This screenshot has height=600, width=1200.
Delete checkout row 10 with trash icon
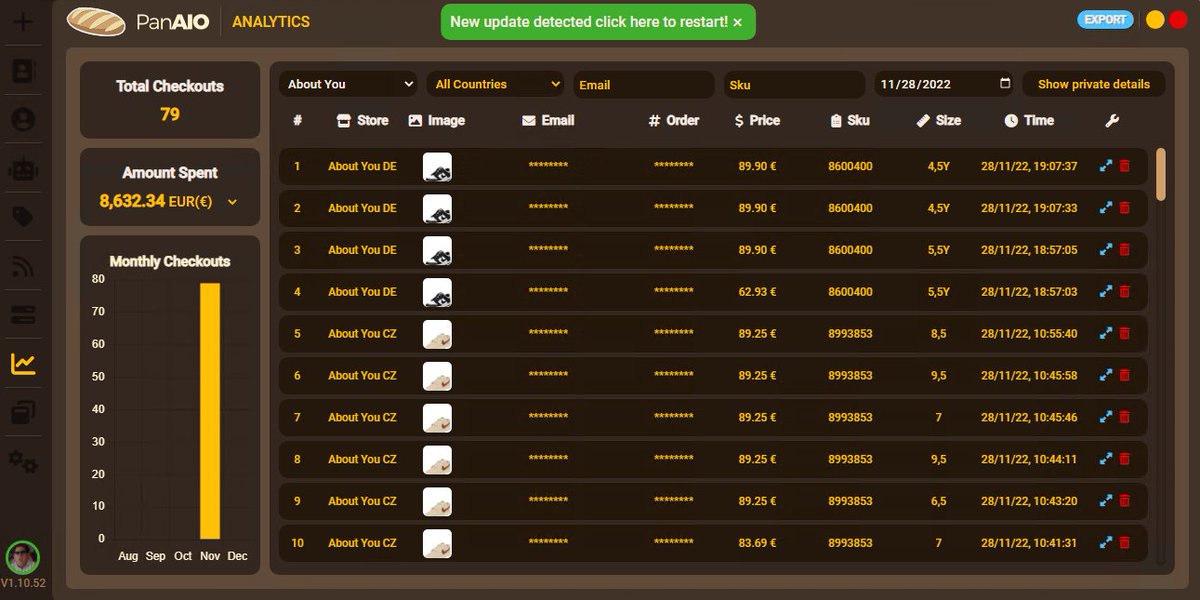click(1124, 543)
